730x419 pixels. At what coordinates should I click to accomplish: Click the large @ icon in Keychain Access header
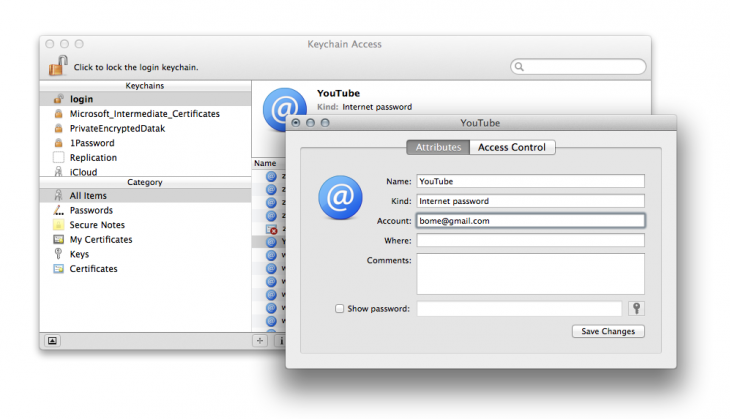coord(284,108)
